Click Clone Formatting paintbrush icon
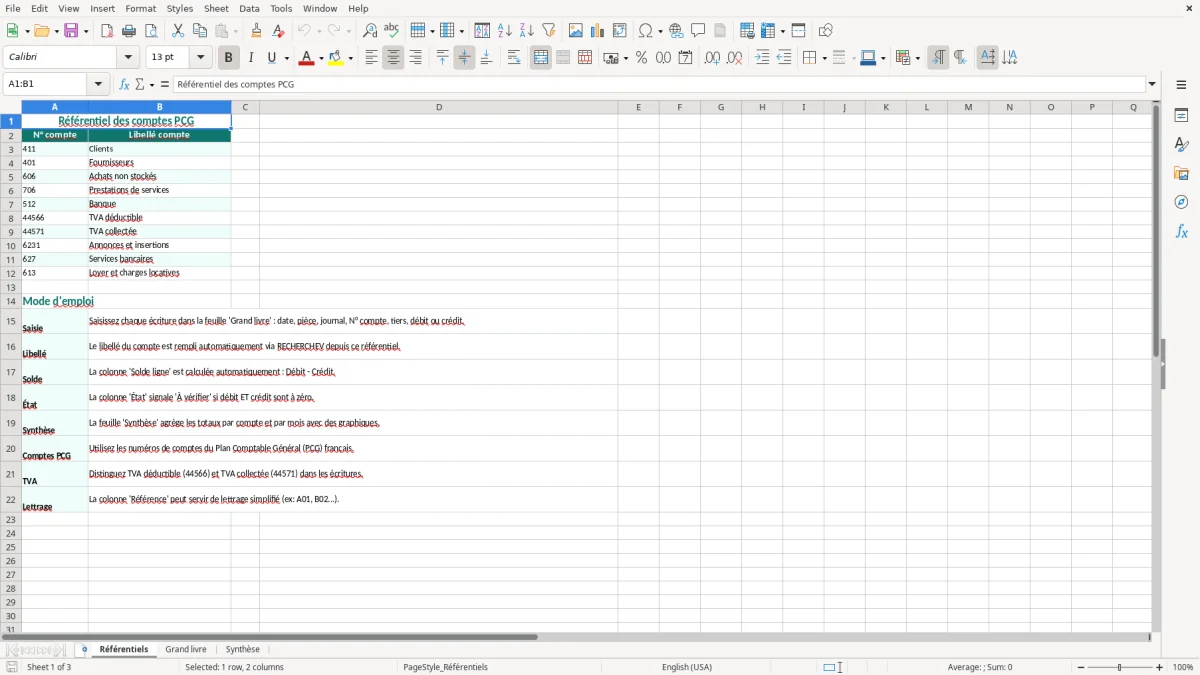1200x675 pixels. coord(257,31)
